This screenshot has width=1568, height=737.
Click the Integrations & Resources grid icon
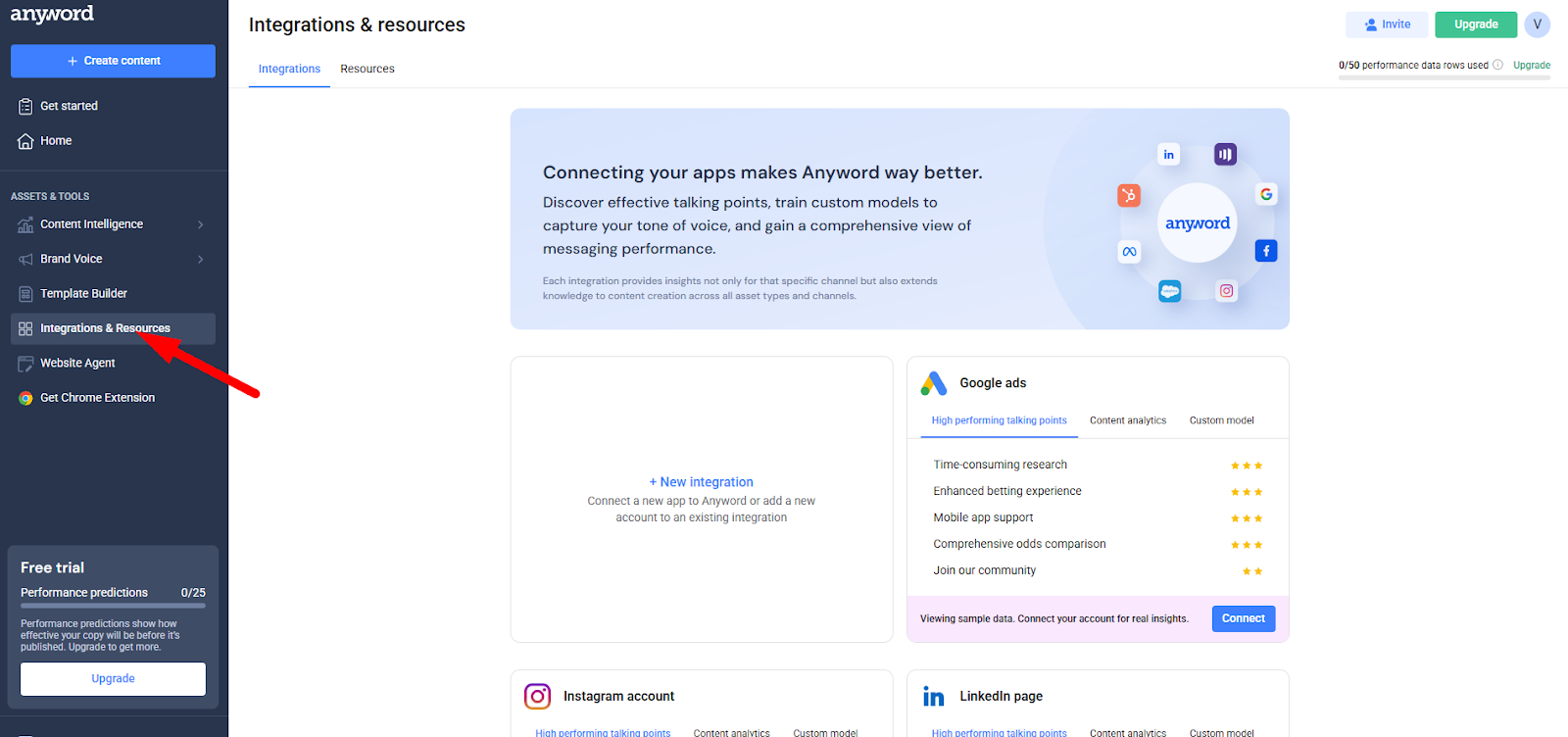point(25,329)
